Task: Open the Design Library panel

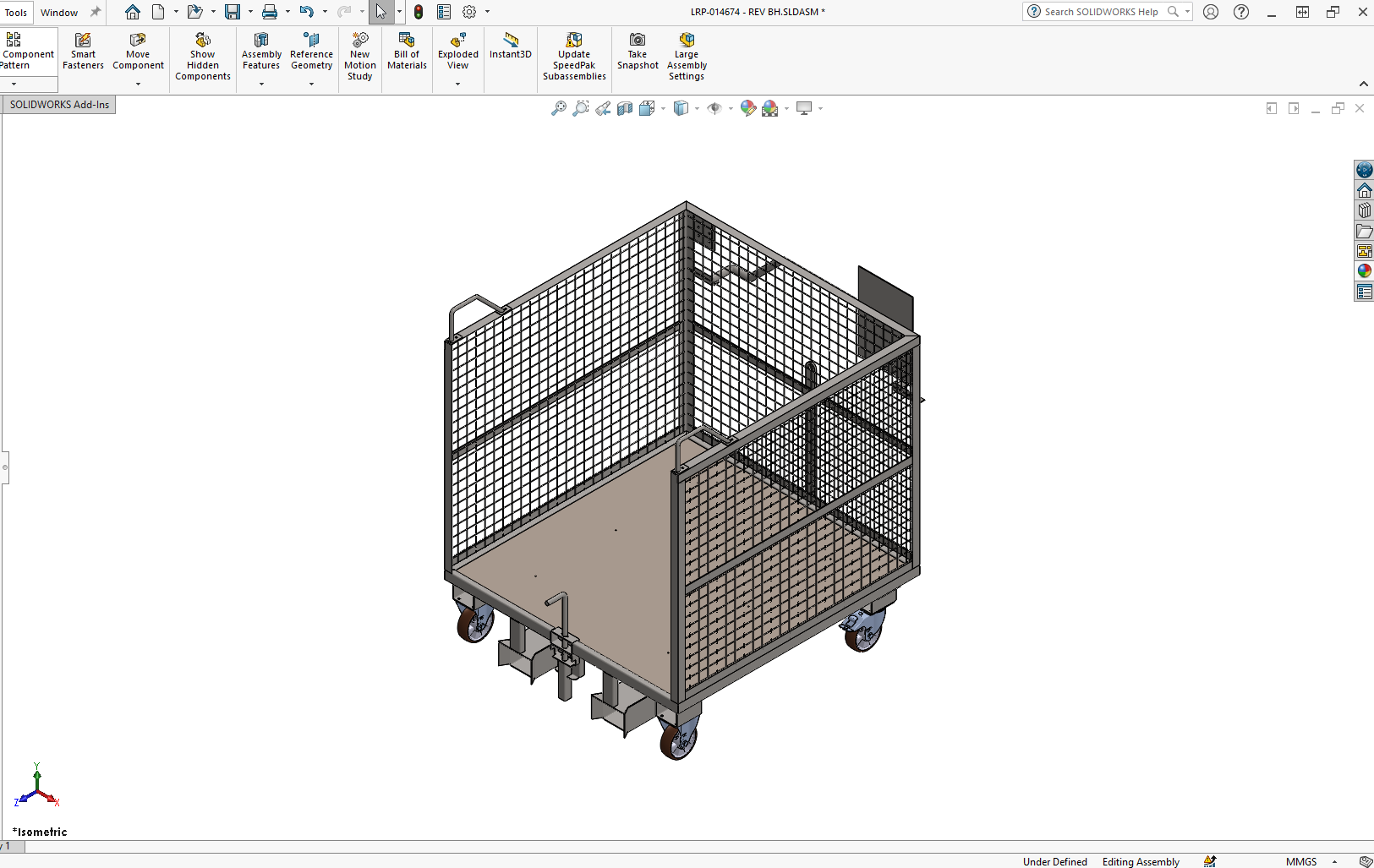Action: coord(1364,211)
